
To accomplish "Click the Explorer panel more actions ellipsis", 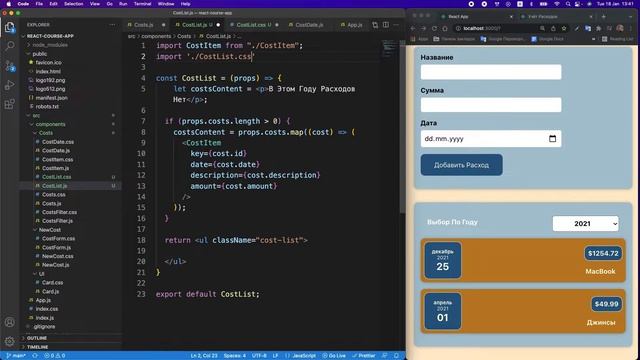I will pyautogui.click(x=112, y=25).
